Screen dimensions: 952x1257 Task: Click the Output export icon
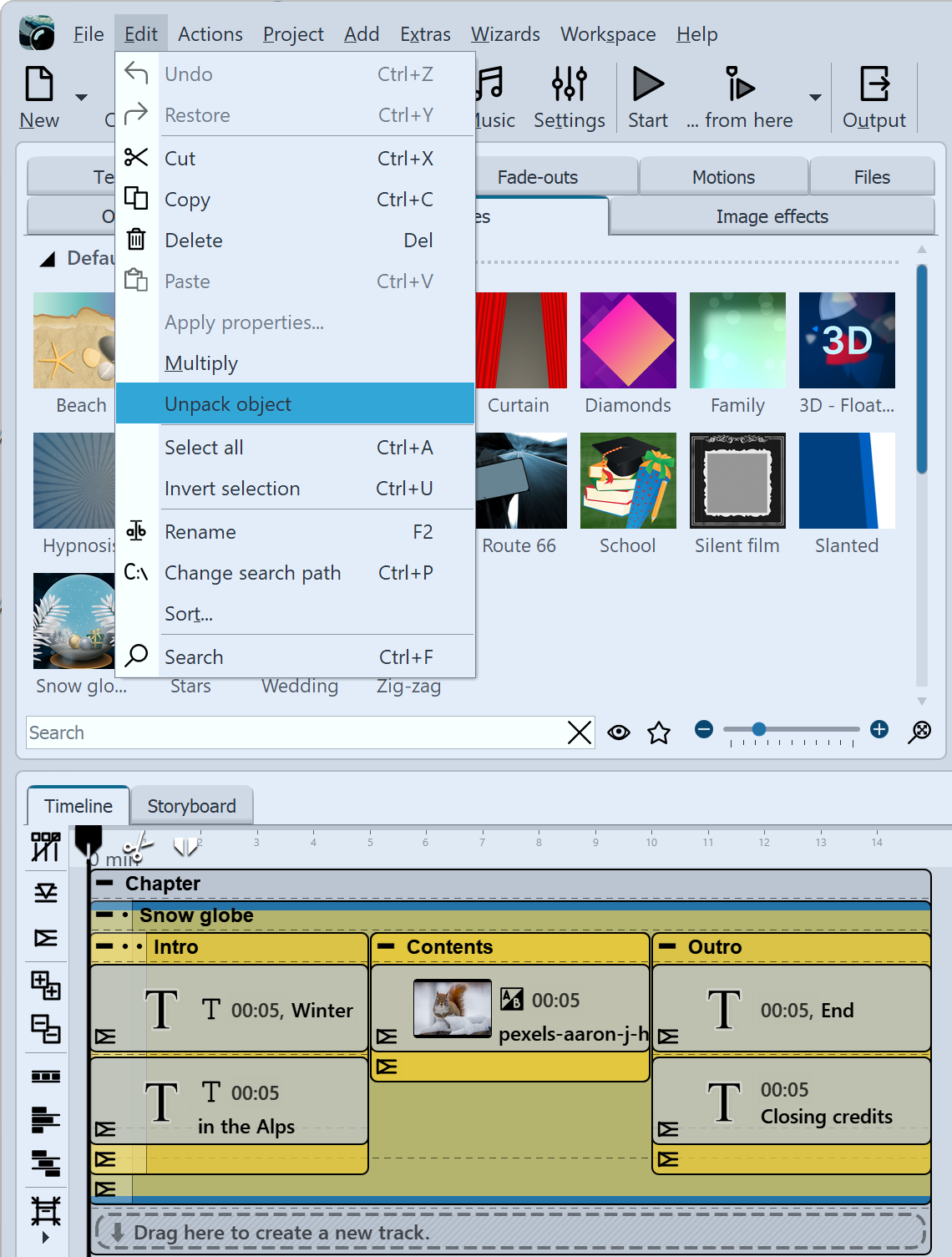[x=874, y=85]
